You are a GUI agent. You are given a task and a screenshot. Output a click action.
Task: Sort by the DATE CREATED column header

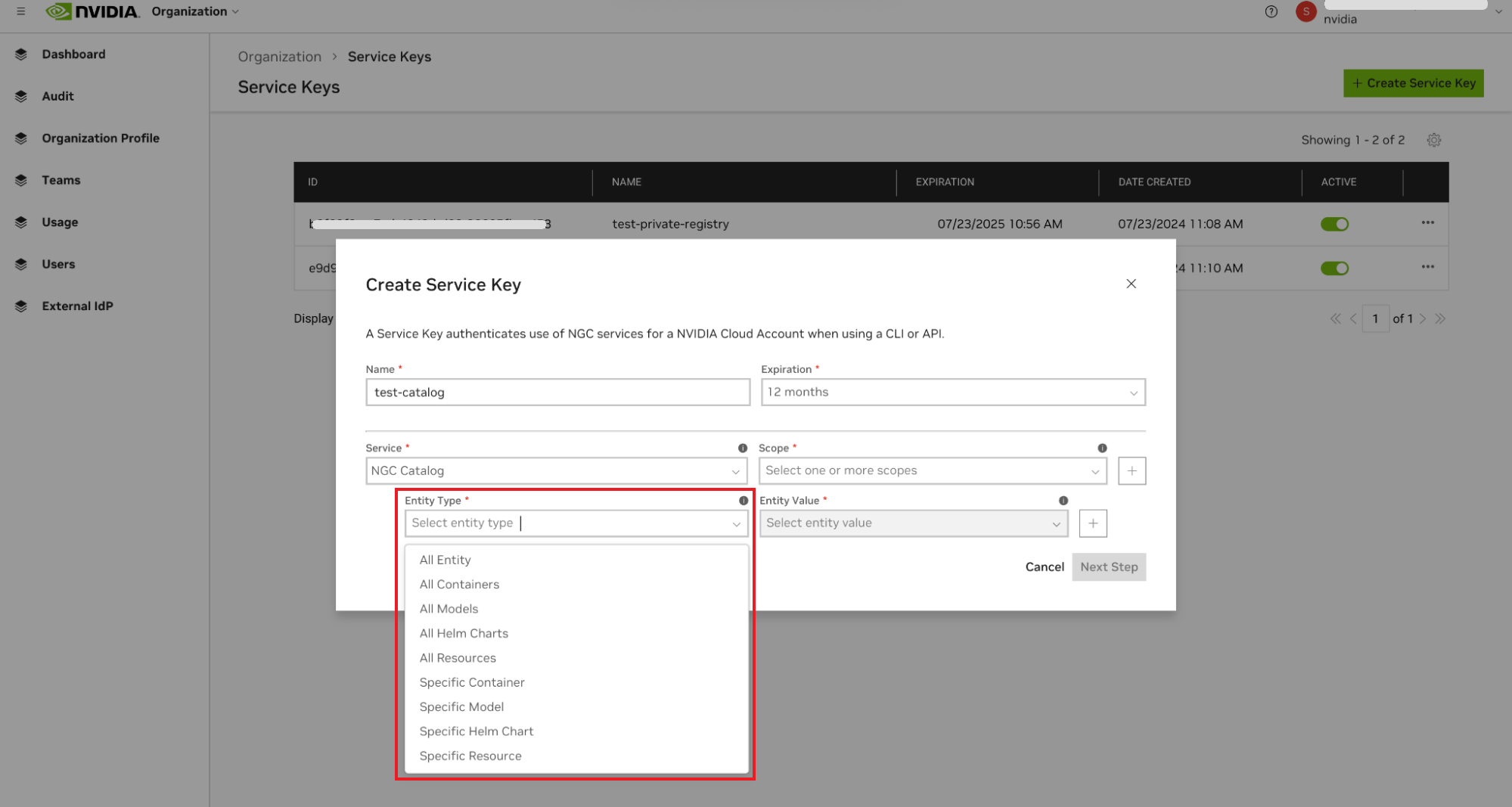(1154, 182)
